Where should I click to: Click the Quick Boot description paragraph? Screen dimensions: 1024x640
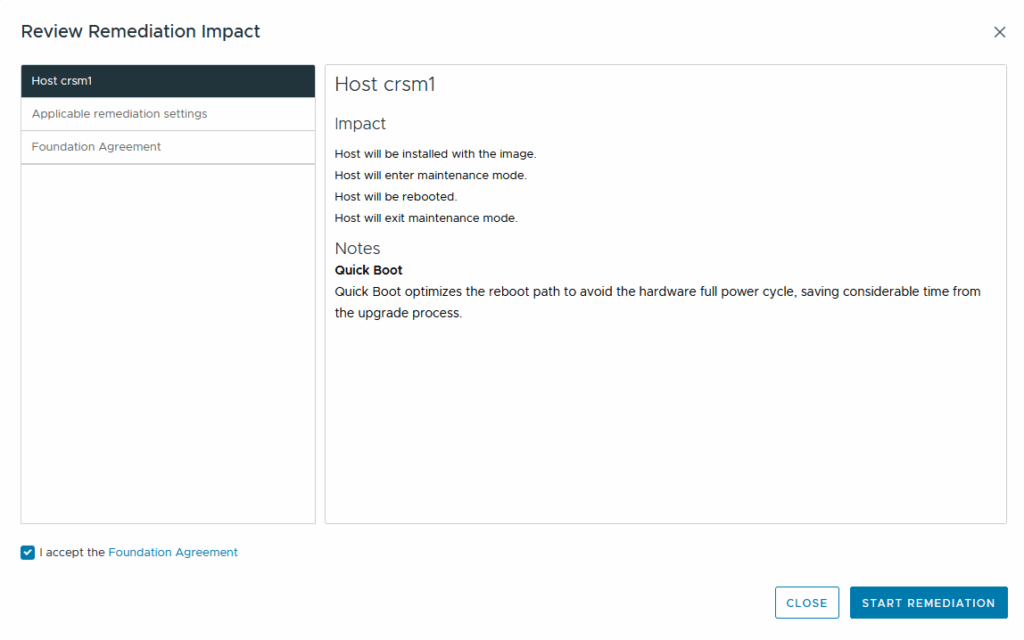click(658, 302)
